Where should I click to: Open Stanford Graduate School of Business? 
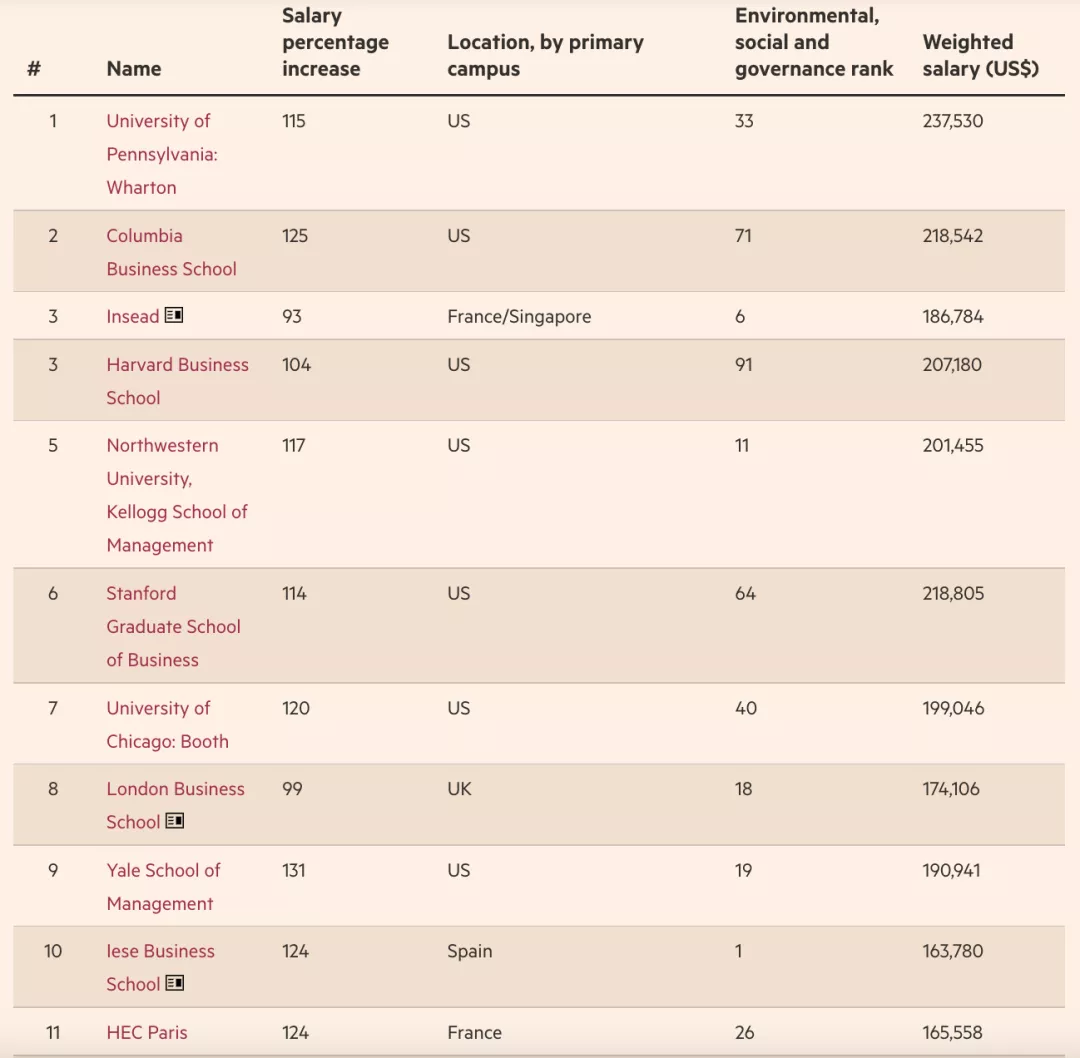(173, 626)
